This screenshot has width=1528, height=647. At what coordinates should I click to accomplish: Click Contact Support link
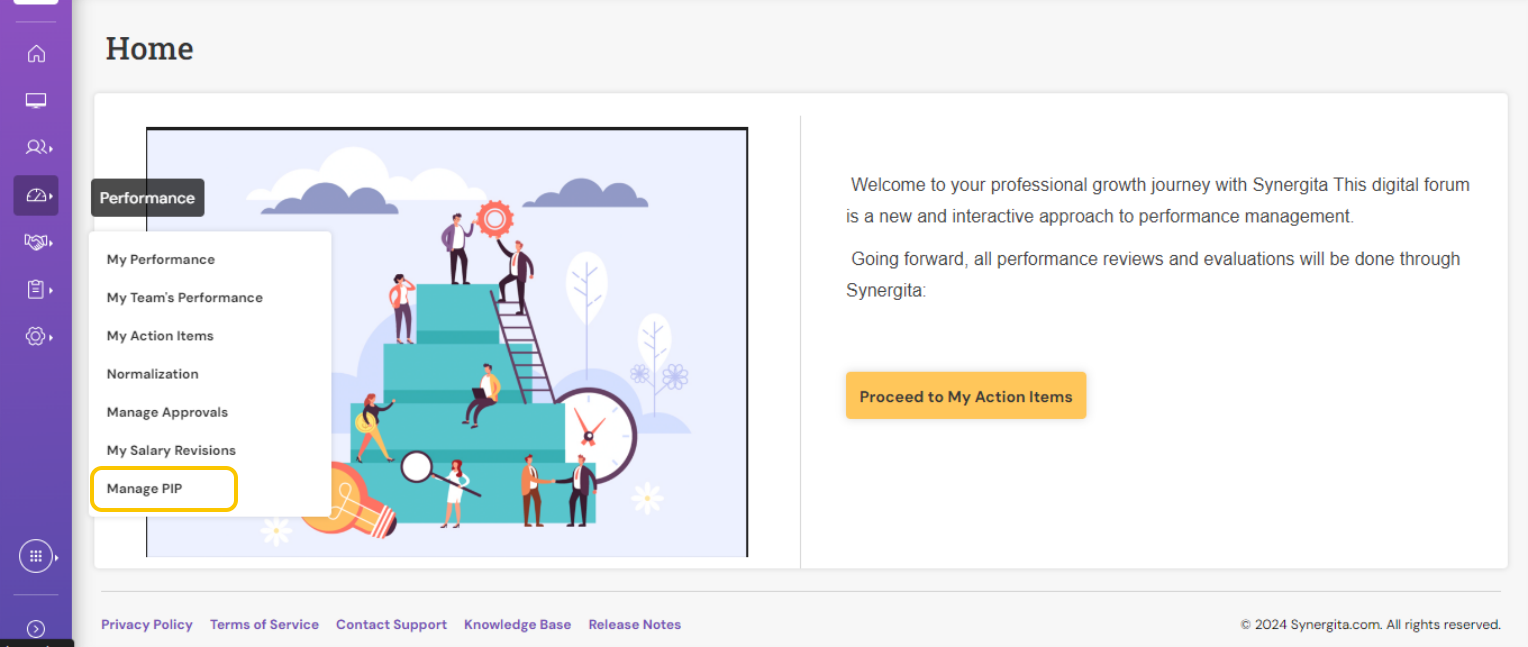(x=391, y=624)
